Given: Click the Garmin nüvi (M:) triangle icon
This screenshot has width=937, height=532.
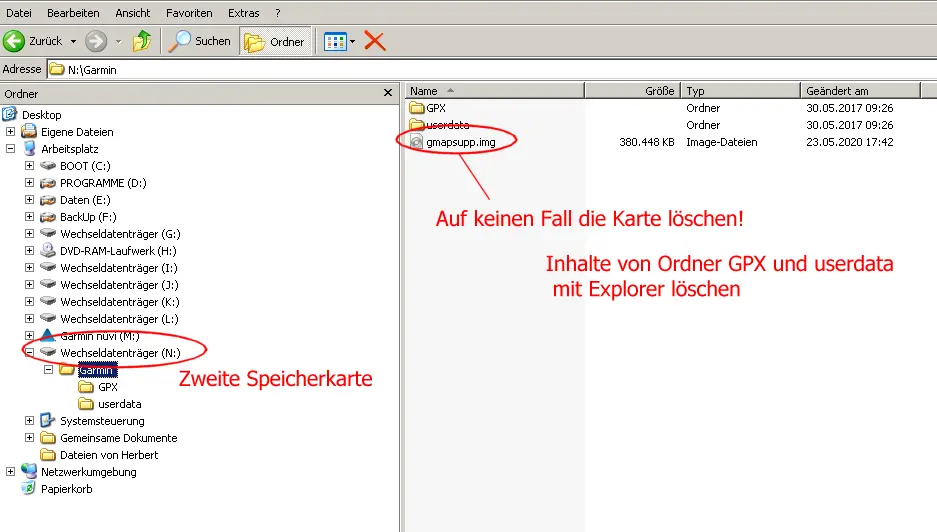Looking at the screenshot, I should click(x=48, y=335).
